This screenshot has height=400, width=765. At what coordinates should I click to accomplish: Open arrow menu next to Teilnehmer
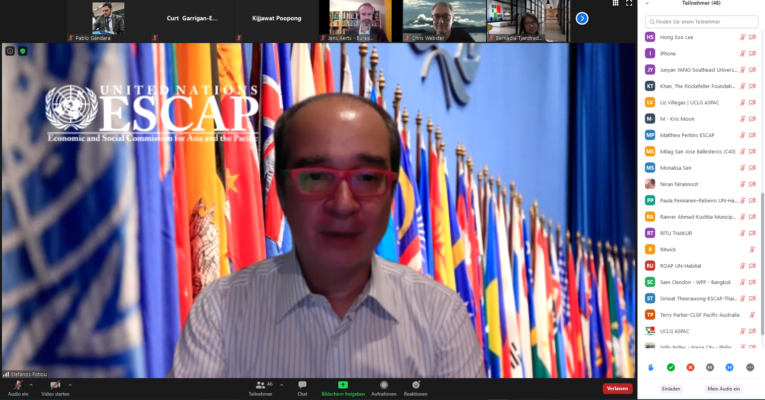[x=282, y=385]
